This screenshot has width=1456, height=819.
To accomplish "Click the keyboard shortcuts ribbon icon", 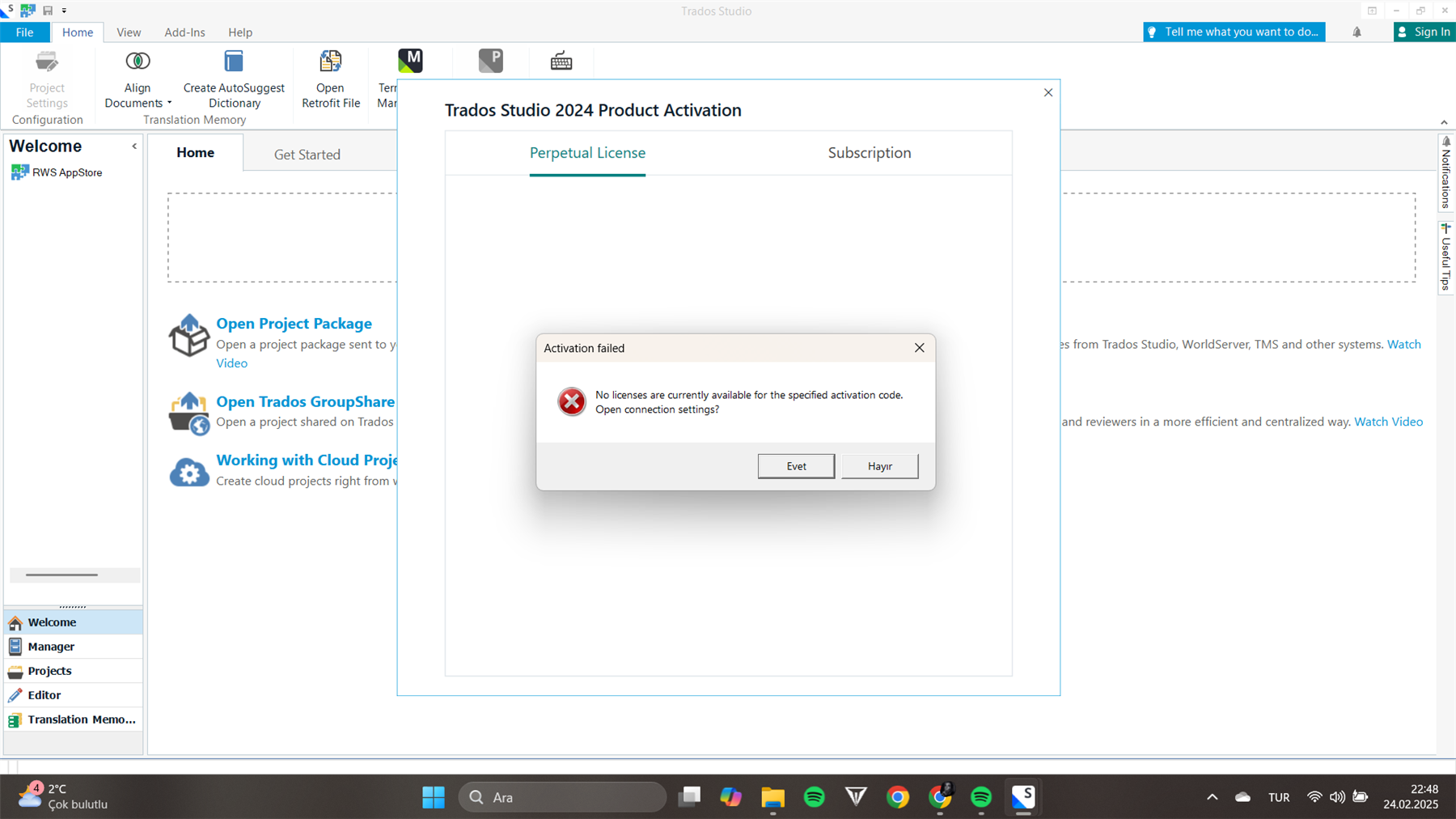I will [x=561, y=61].
